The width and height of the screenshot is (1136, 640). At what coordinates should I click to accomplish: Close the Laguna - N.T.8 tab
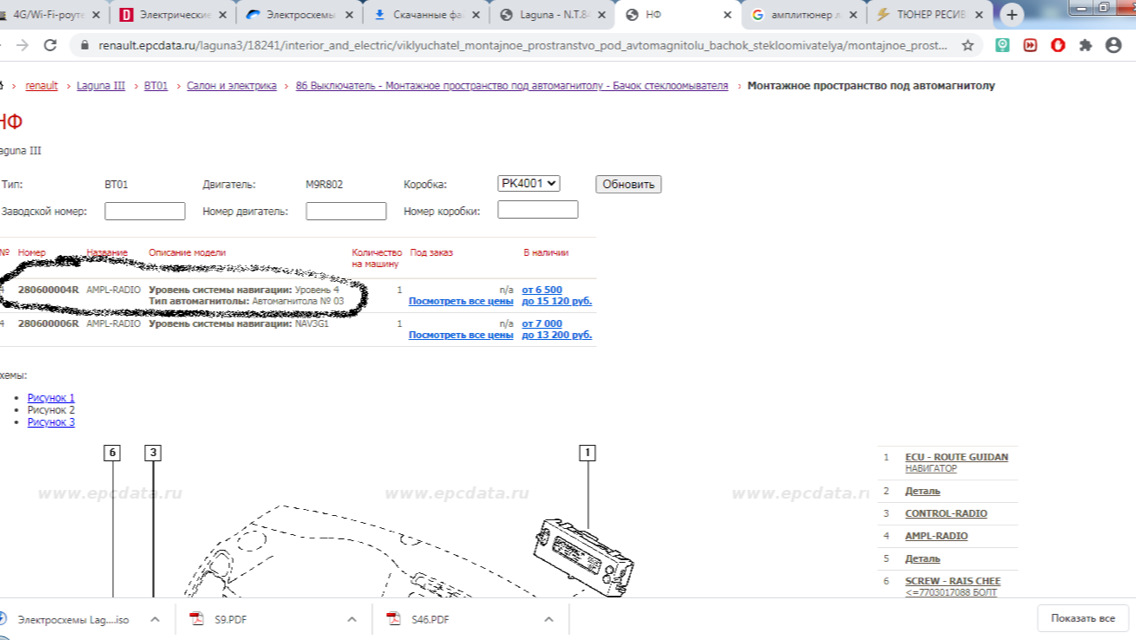tap(601, 14)
